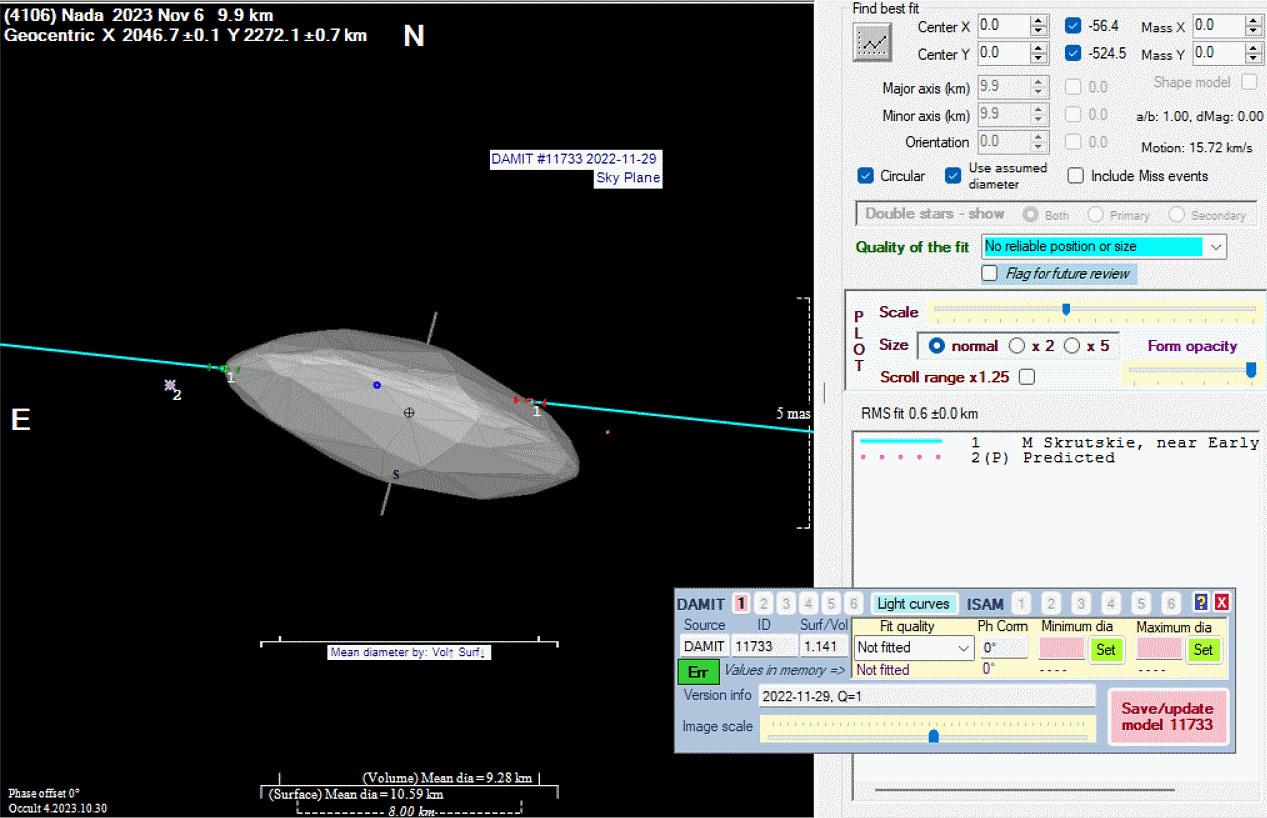Click Save/update model 11733 button

(x=1167, y=716)
